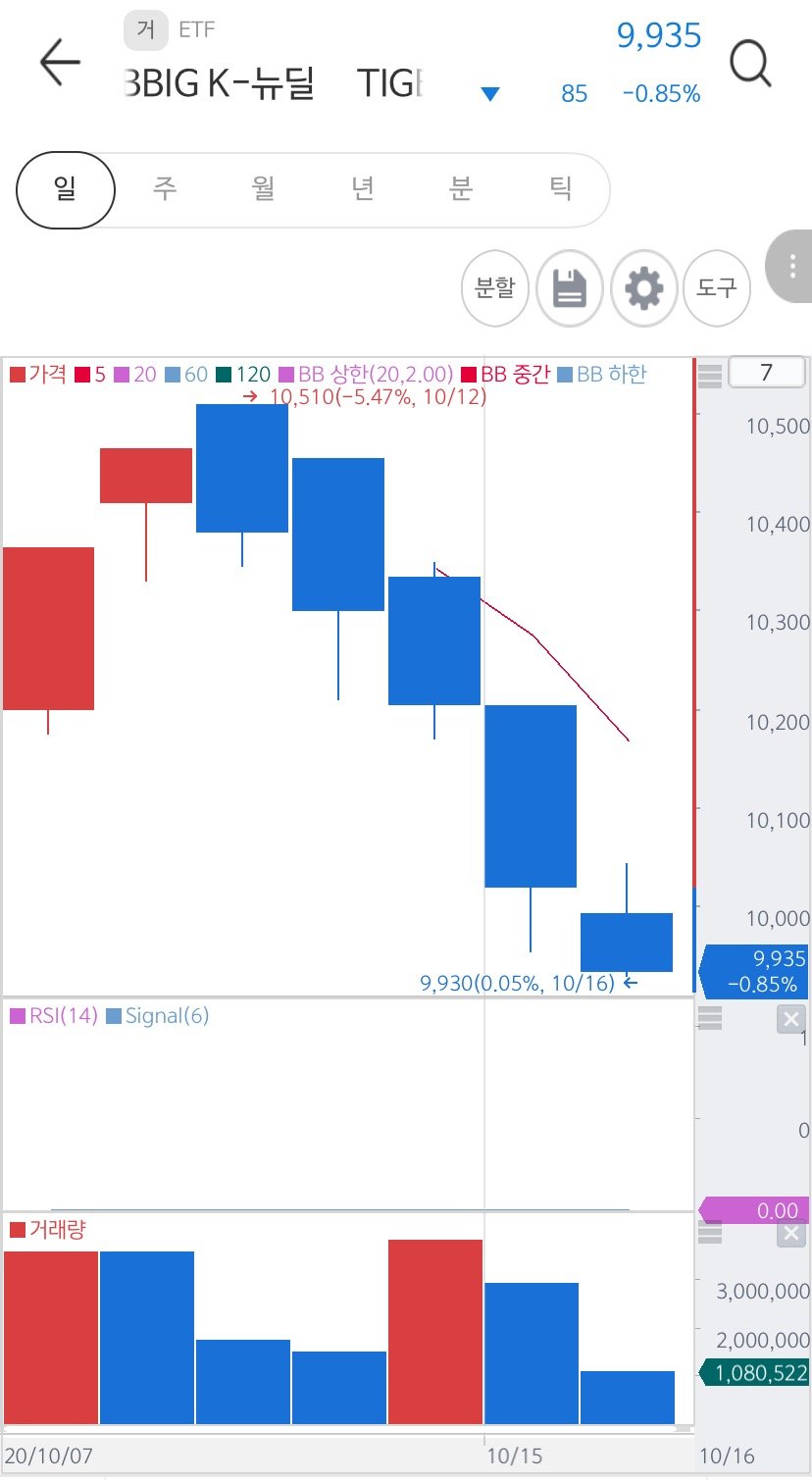
Task: Click the candle count field showing 7
Action: pos(767,373)
